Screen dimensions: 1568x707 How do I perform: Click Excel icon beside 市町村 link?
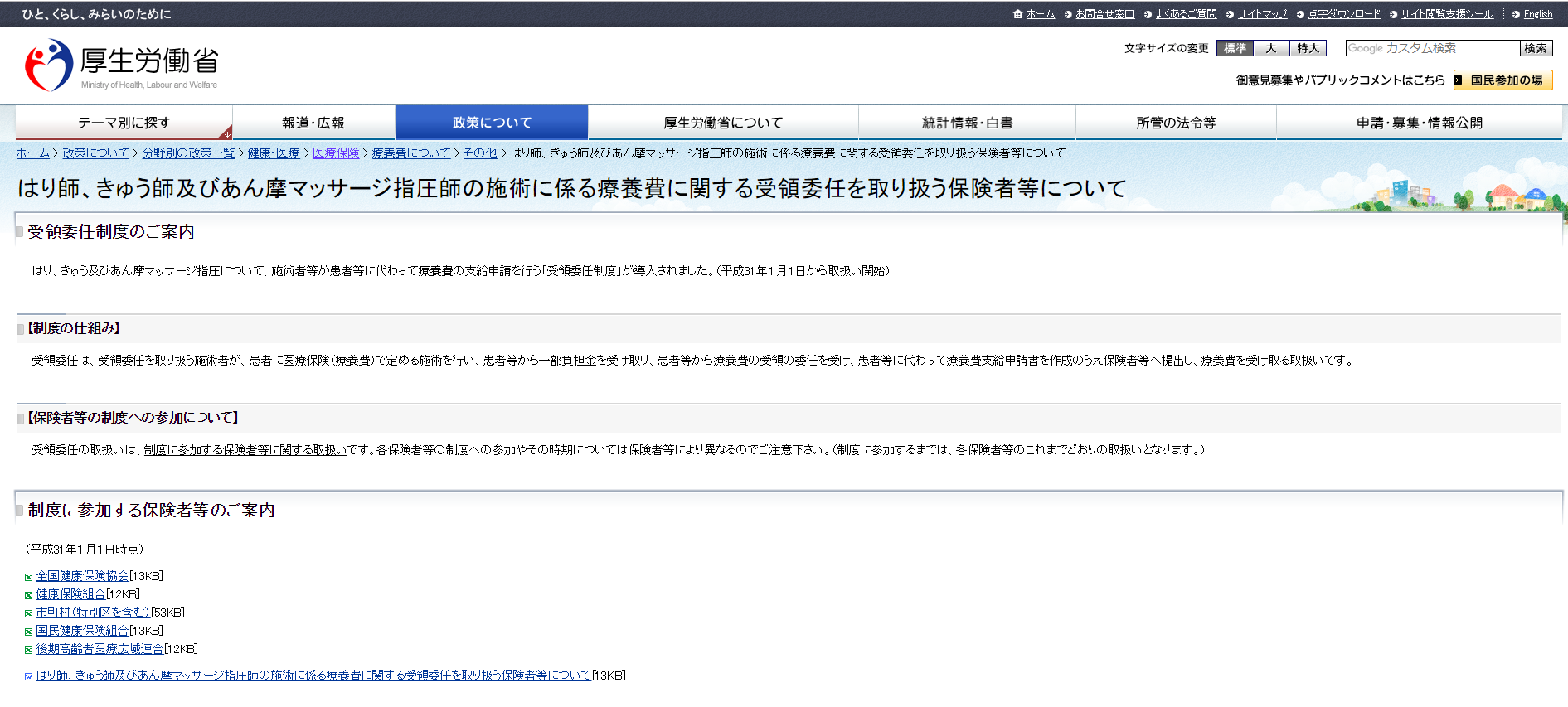28,613
